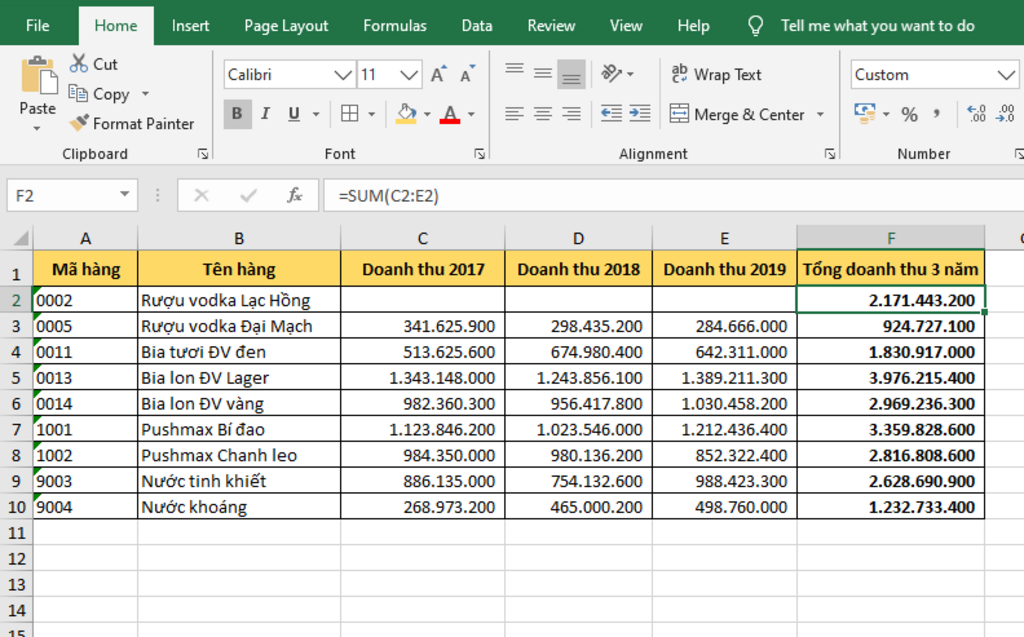Click the yellow fill color bucket
This screenshot has height=637, width=1024.
pyautogui.click(x=405, y=114)
